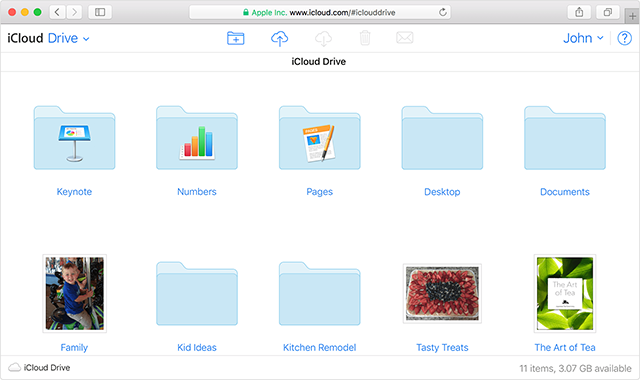Select the Tasty Treats image thumbnail
Screen dimensions: 640x380
click(x=442, y=293)
